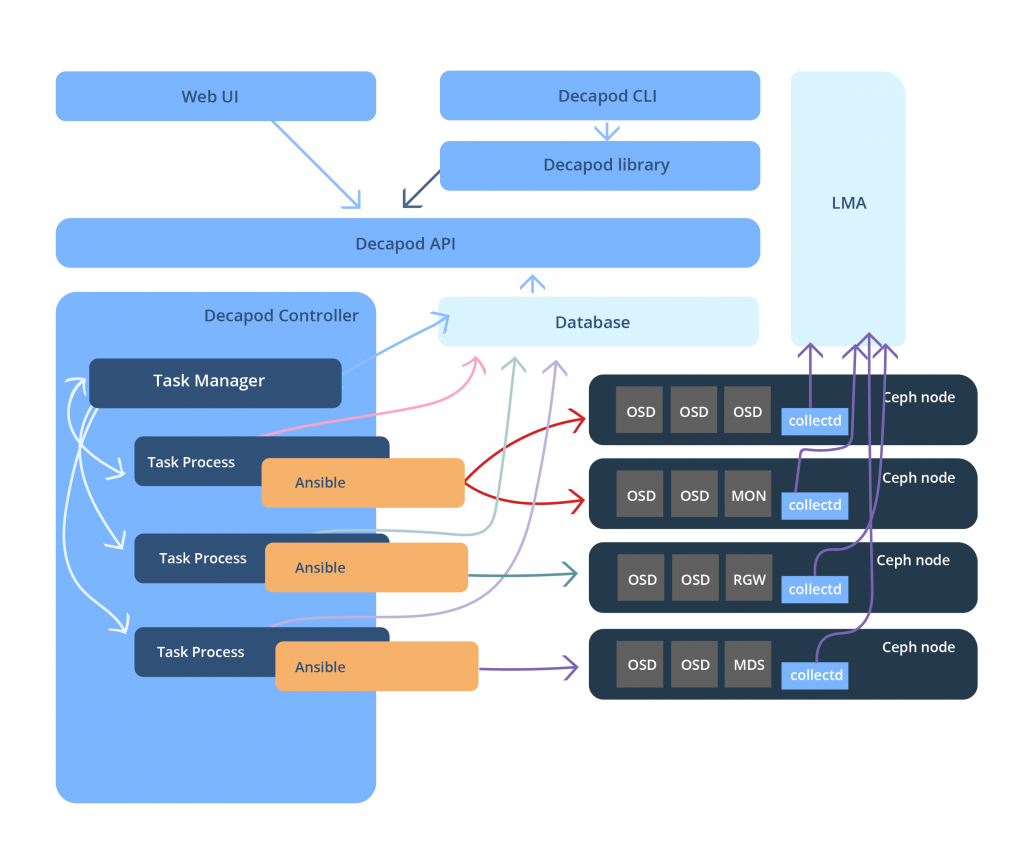
Task: Expand the Database element
Action: 592,322
